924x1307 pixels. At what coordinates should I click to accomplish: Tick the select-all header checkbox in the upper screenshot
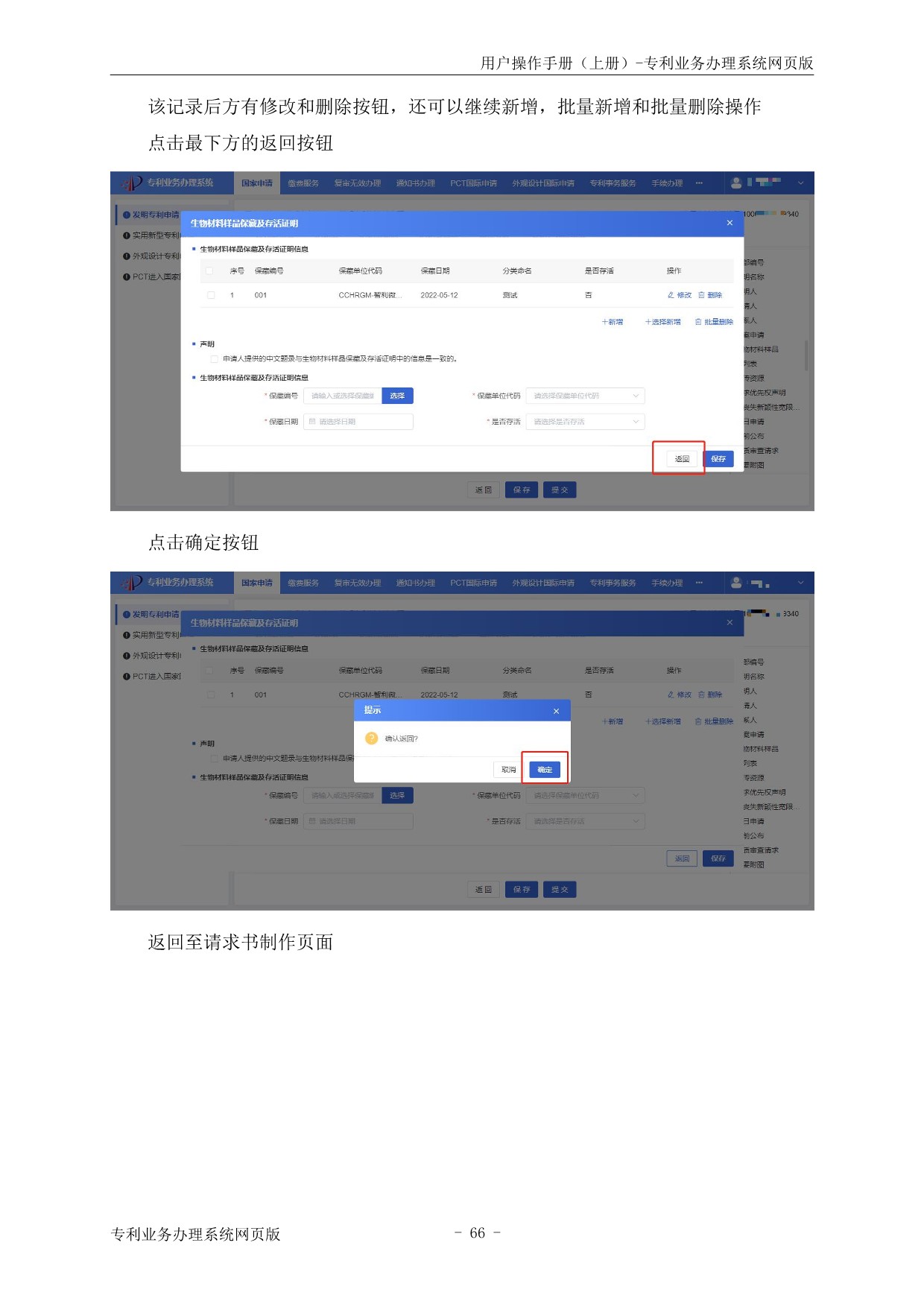point(209,270)
